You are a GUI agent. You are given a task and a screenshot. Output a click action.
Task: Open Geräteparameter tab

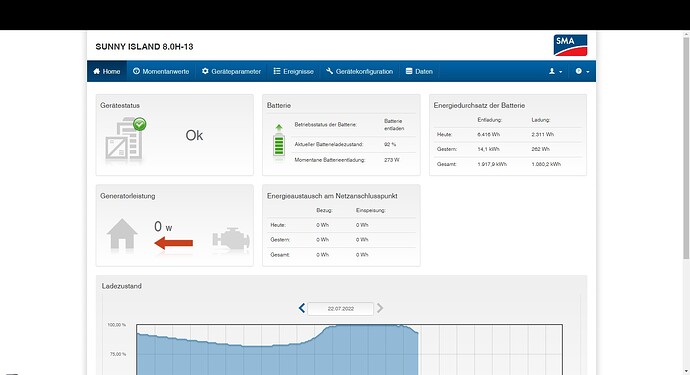click(231, 71)
